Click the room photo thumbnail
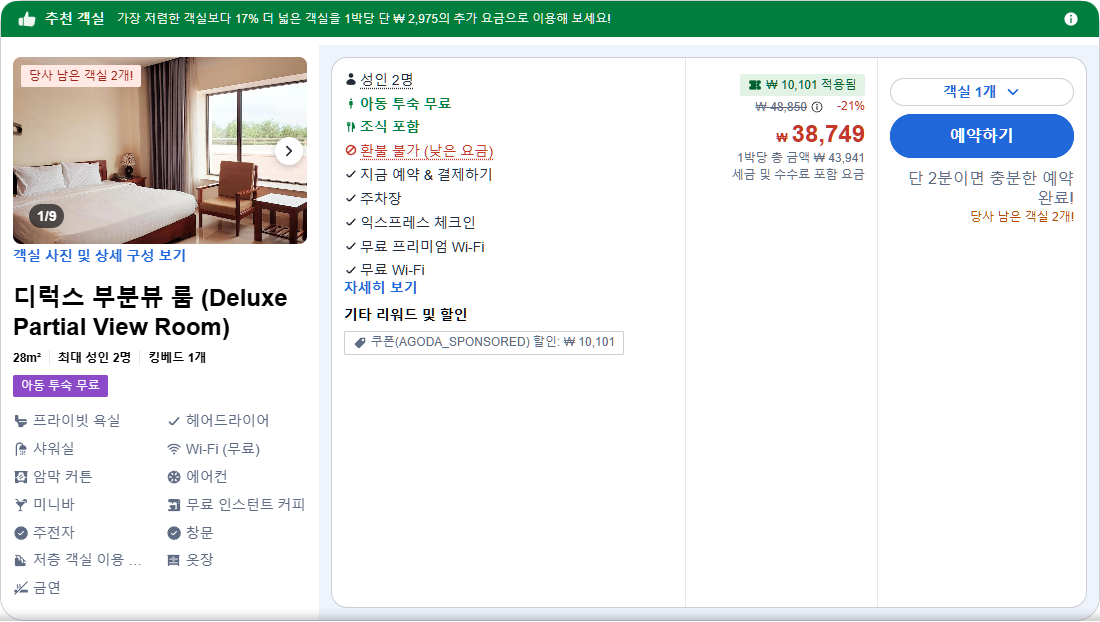This screenshot has height=622, width=1100. (160, 150)
